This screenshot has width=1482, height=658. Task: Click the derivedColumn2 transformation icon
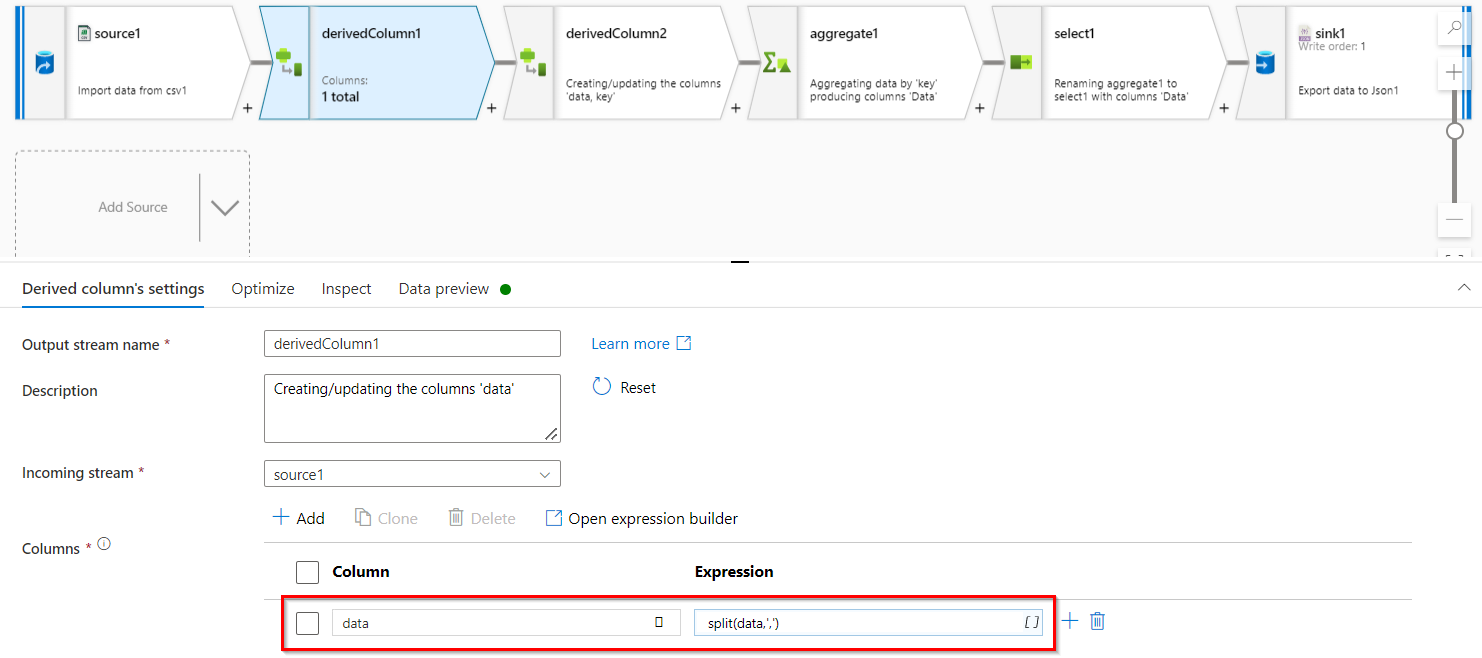pyautogui.click(x=532, y=63)
